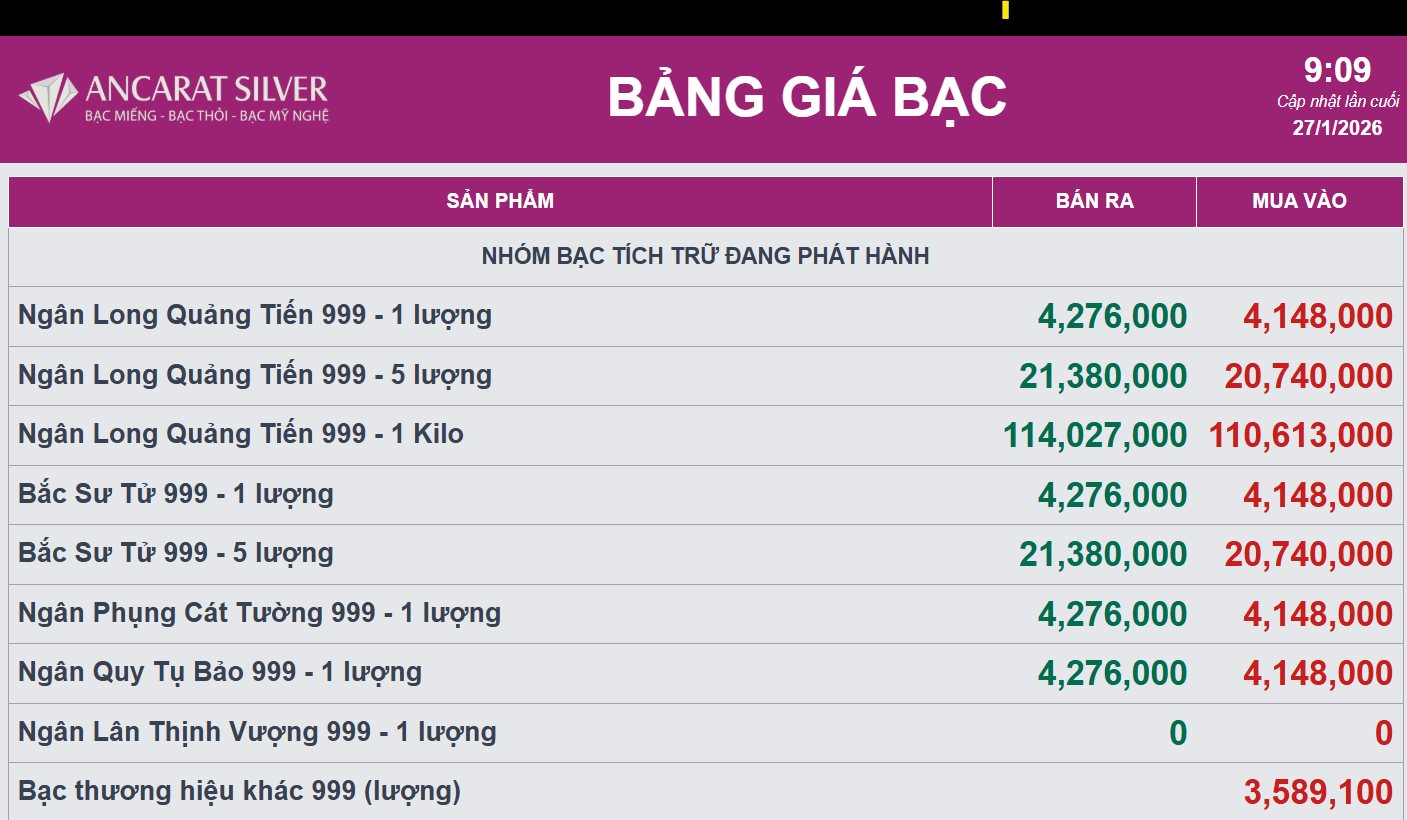The width and height of the screenshot is (1407, 820).
Task: Click the BẢNG GIÁ BẠC title
Action: point(806,97)
